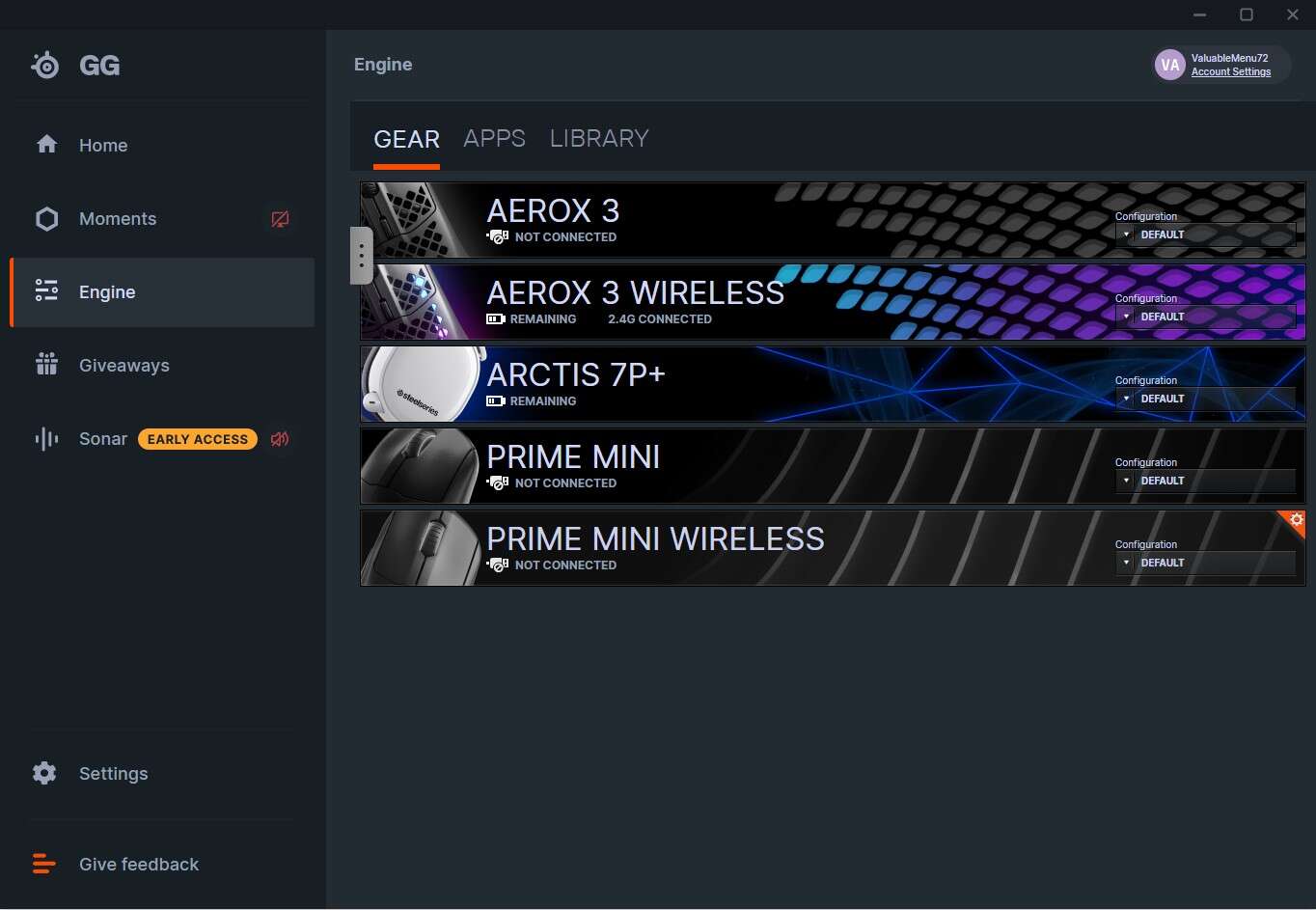Open the Account Settings link
This screenshot has height=910, width=1316.
coord(1230,72)
